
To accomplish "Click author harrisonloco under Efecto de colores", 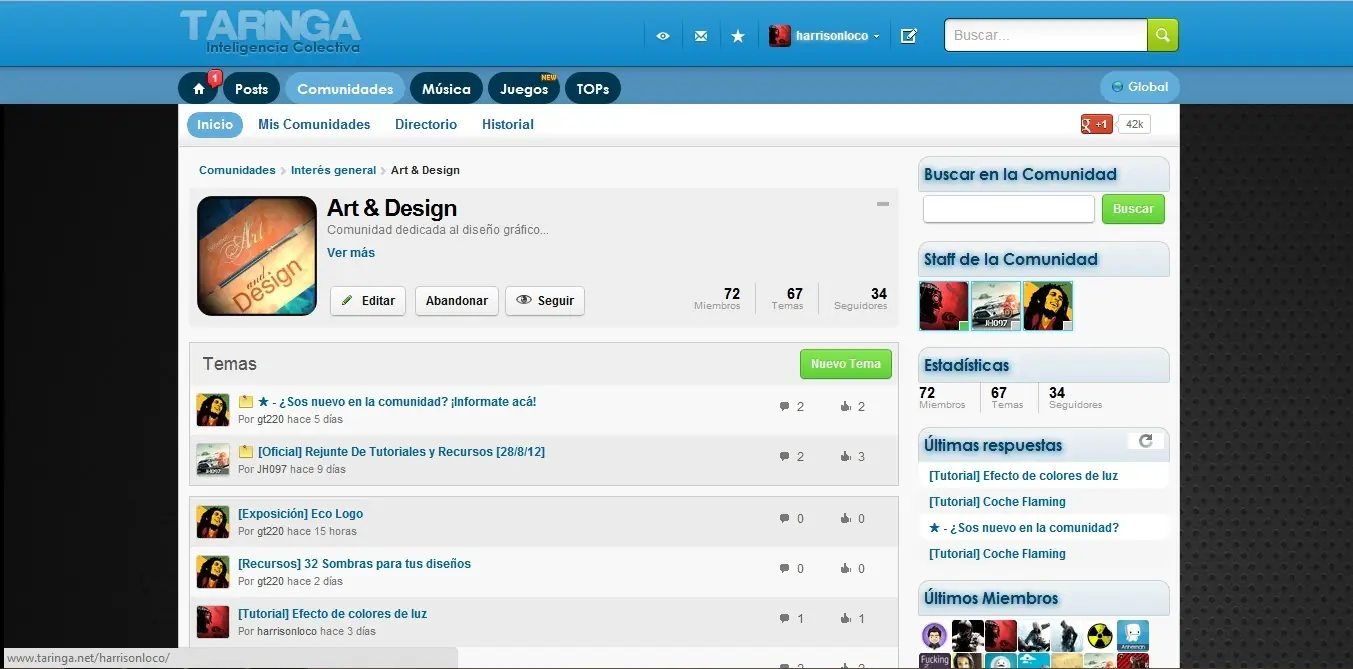I will (287, 631).
